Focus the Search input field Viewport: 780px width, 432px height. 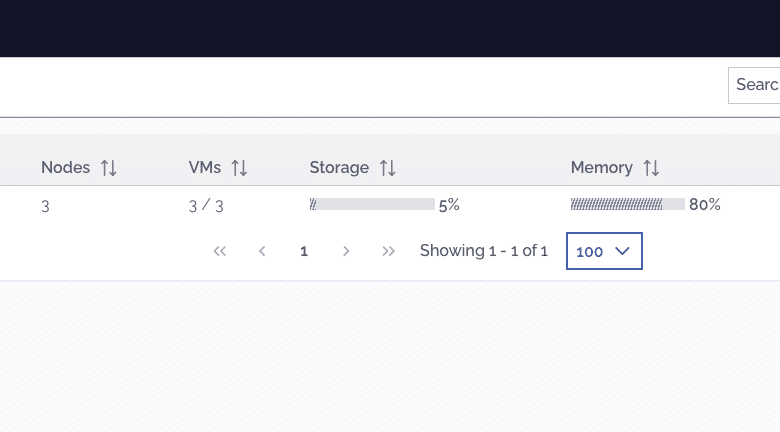(754, 86)
